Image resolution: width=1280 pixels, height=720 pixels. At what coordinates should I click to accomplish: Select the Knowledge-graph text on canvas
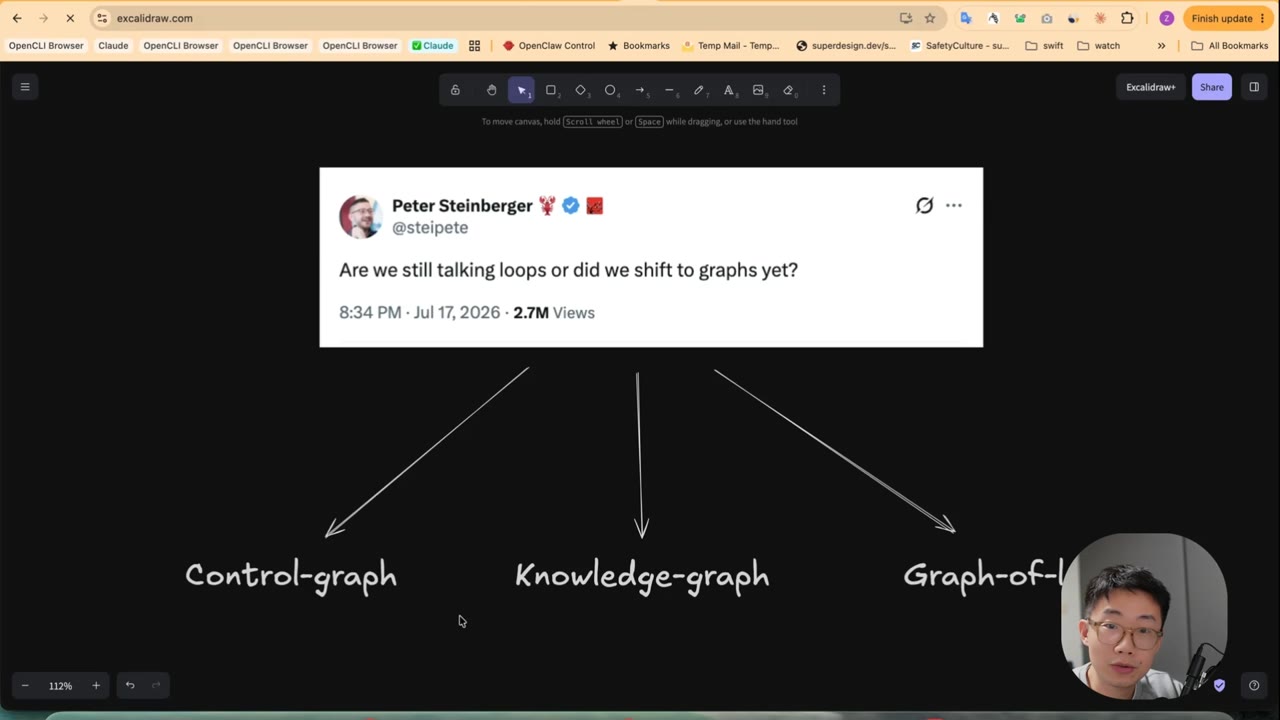(642, 576)
